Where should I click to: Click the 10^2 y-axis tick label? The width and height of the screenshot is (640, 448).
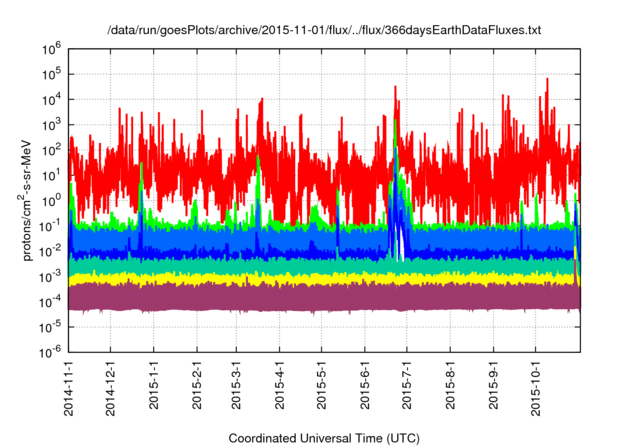(51, 151)
